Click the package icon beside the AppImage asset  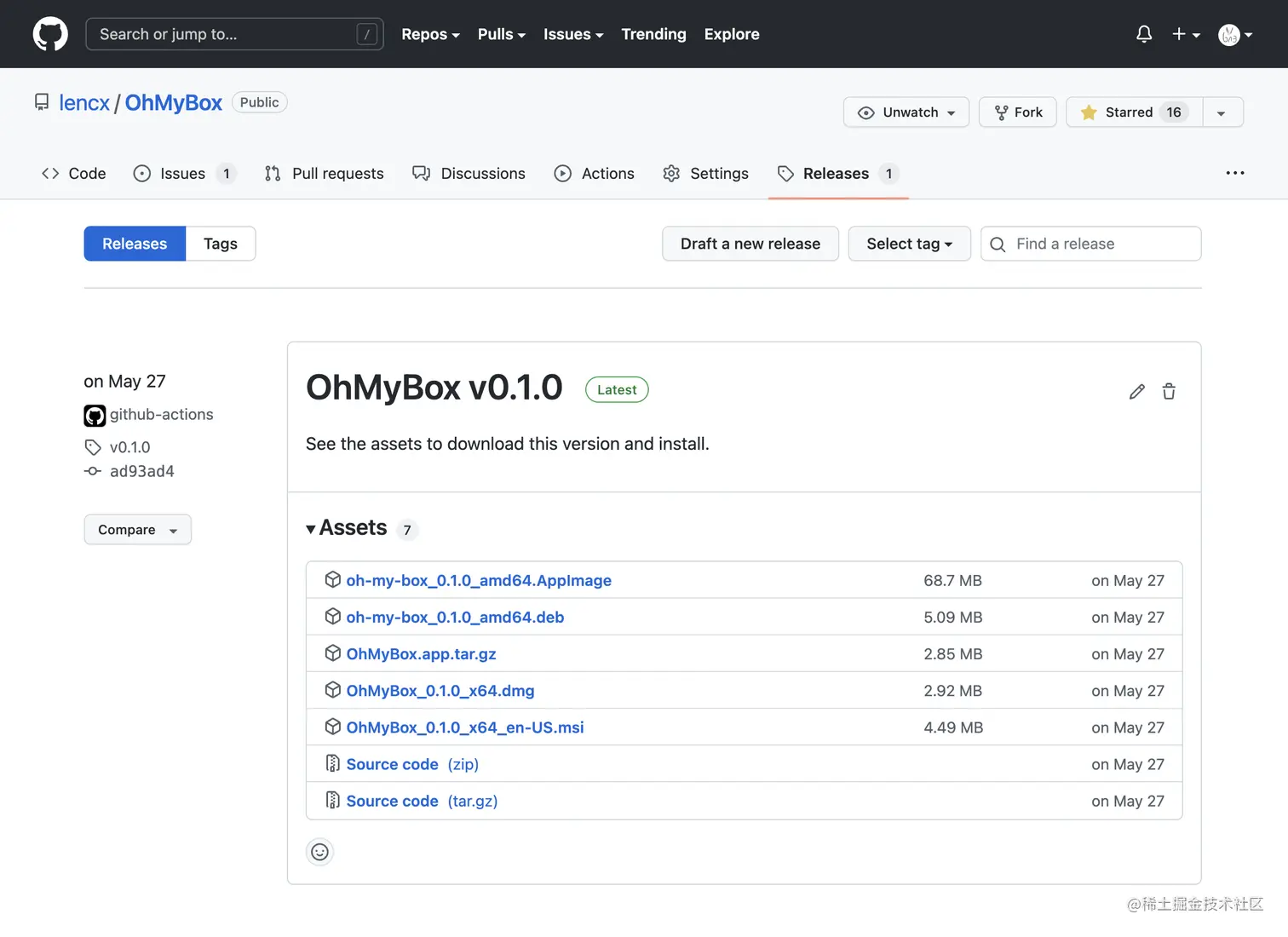(333, 579)
